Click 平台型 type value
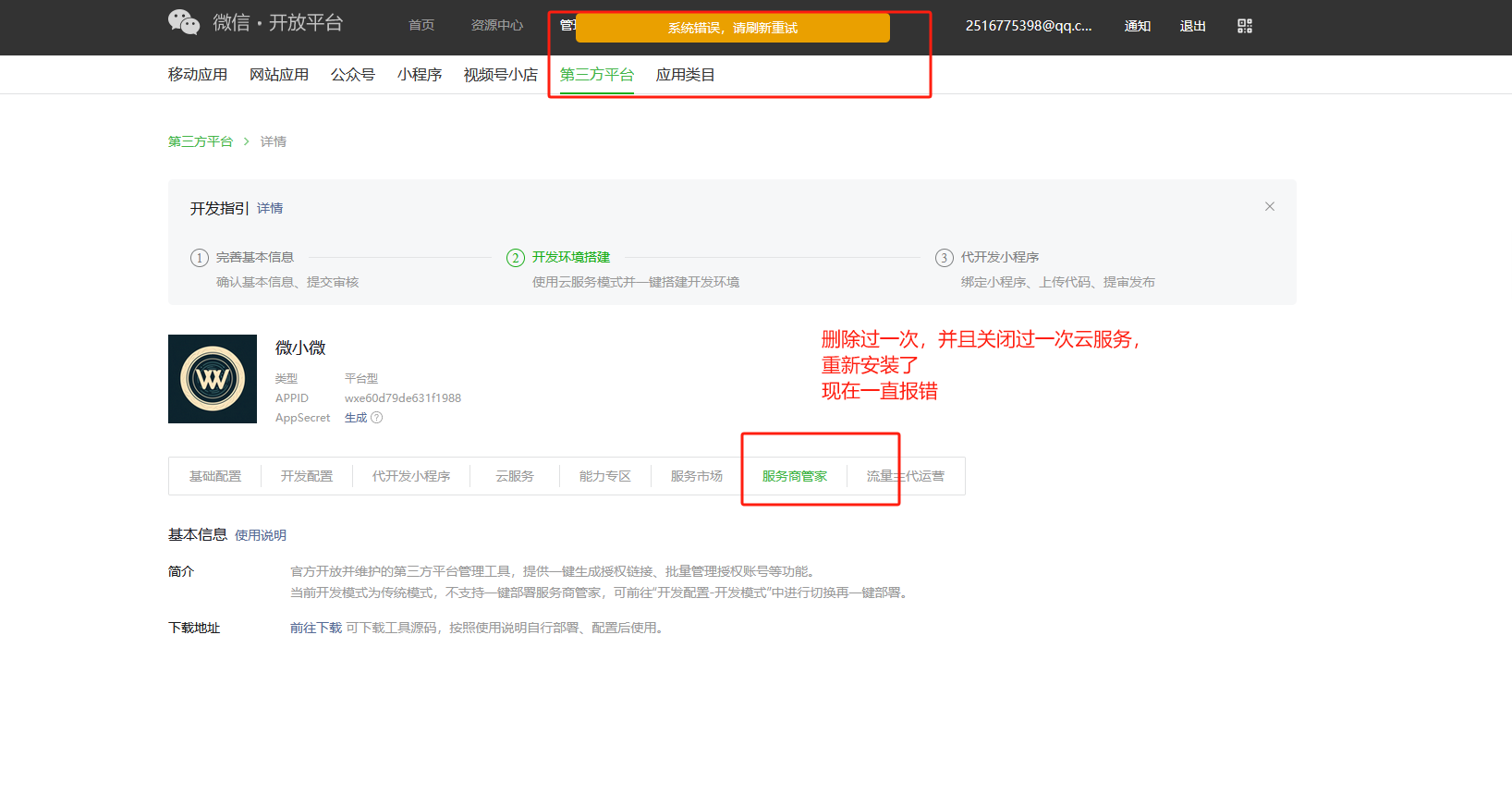Screen dimensions: 1512x794 pyautogui.click(x=361, y=378)
